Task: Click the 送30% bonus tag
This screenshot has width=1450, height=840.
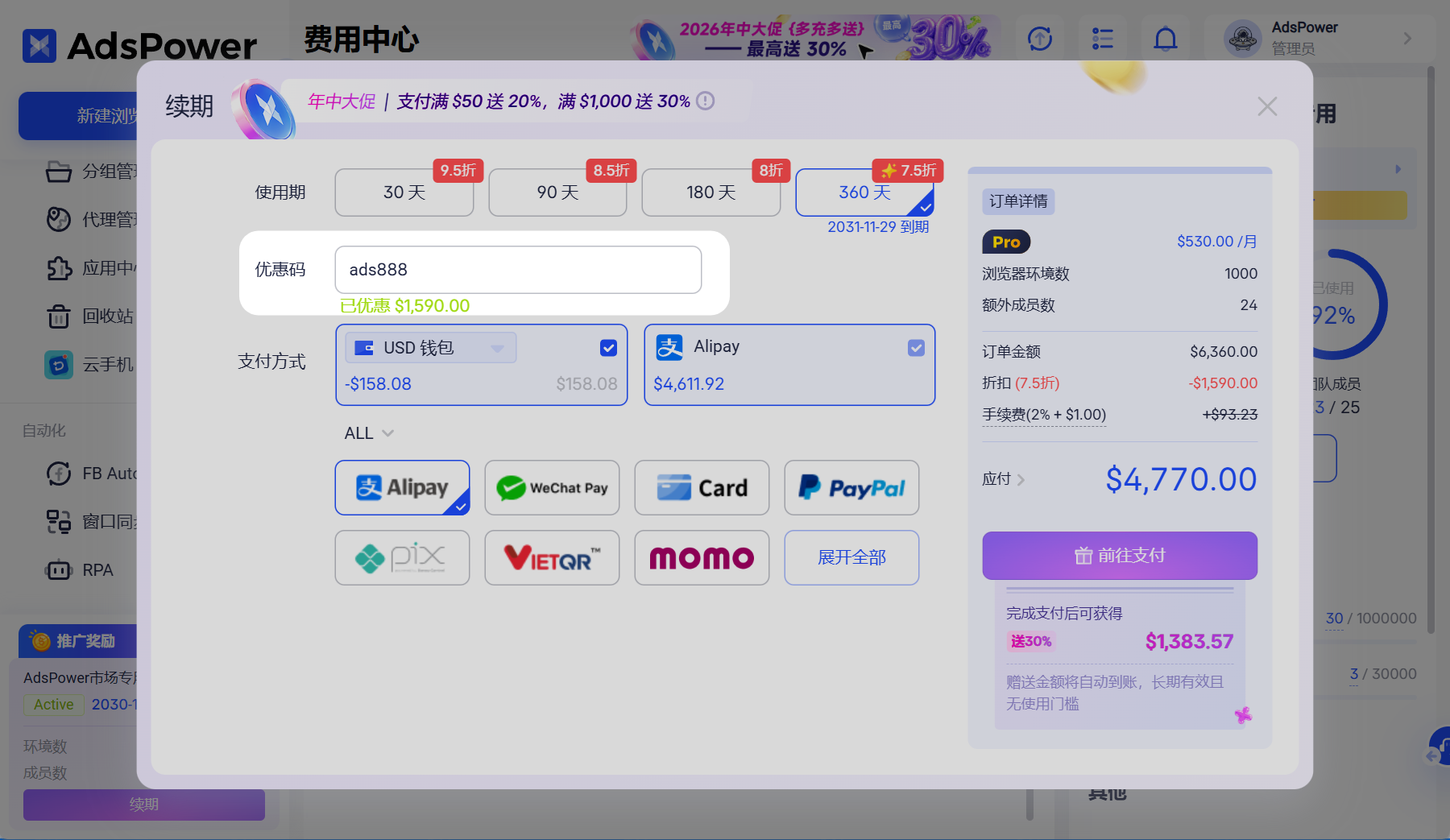Action: coord(1031,642)
